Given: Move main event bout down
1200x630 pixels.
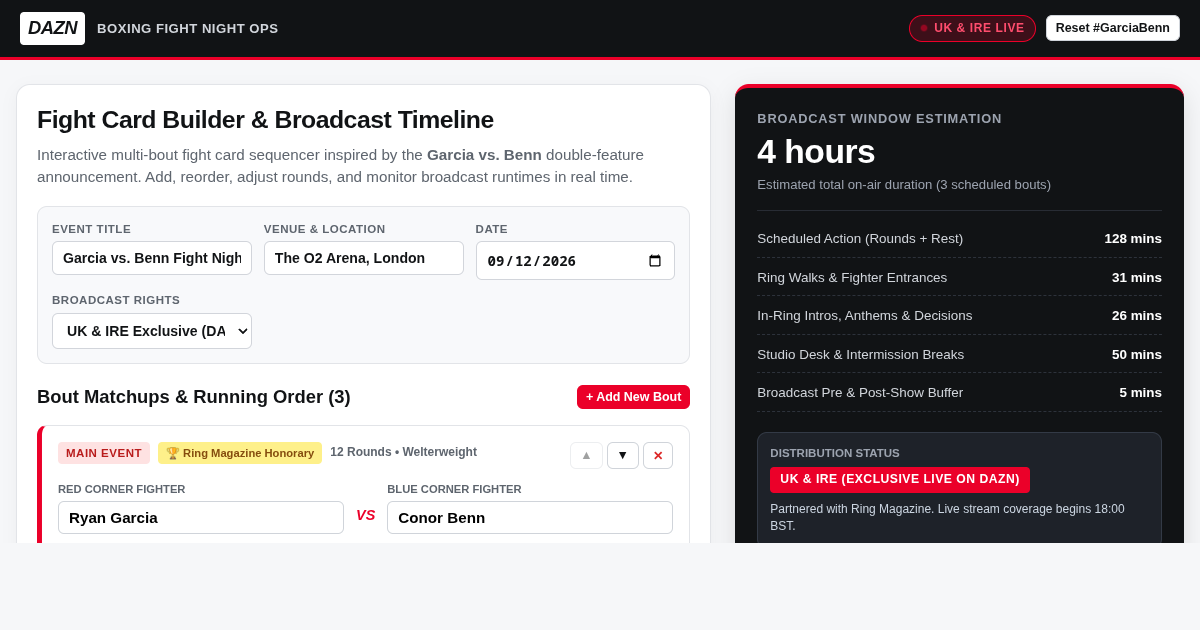Looking at the screenshot, I should [623, 455].
